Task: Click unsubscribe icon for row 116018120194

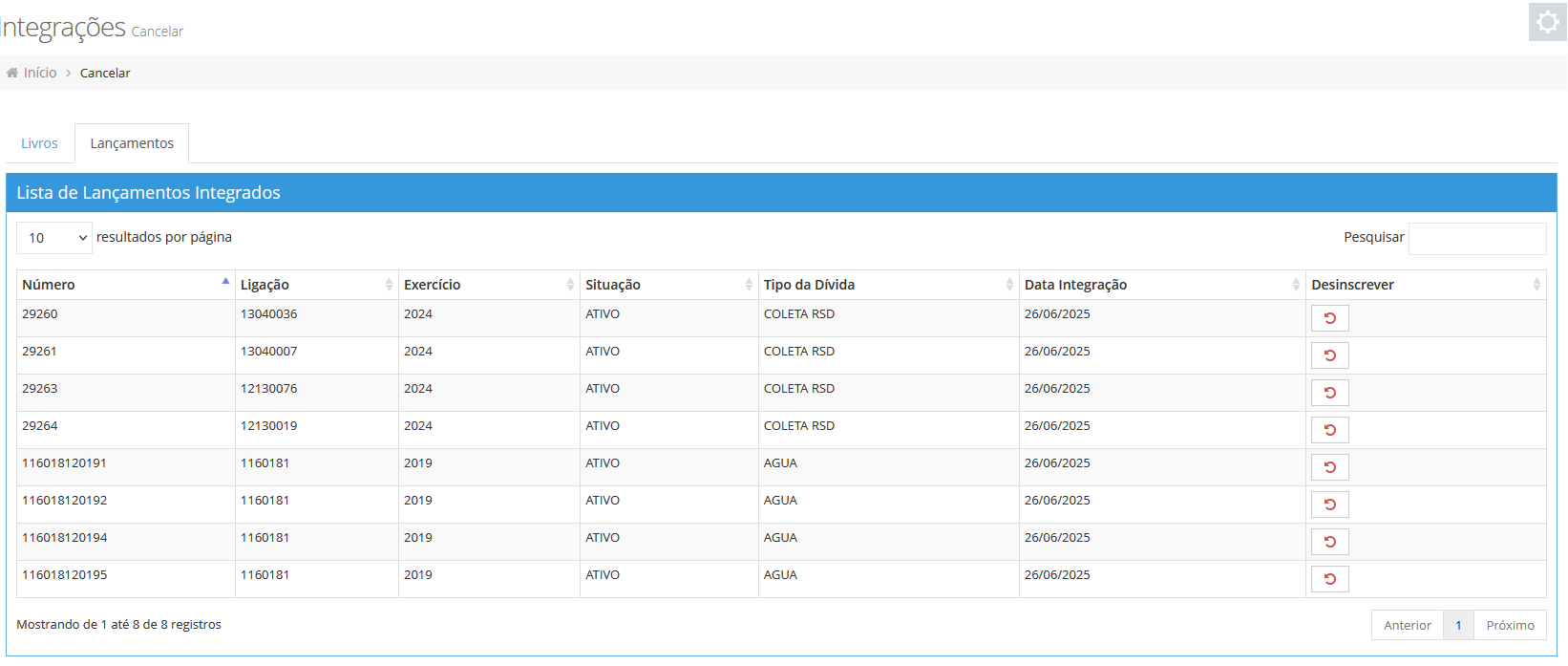Action: point(1329,542)
